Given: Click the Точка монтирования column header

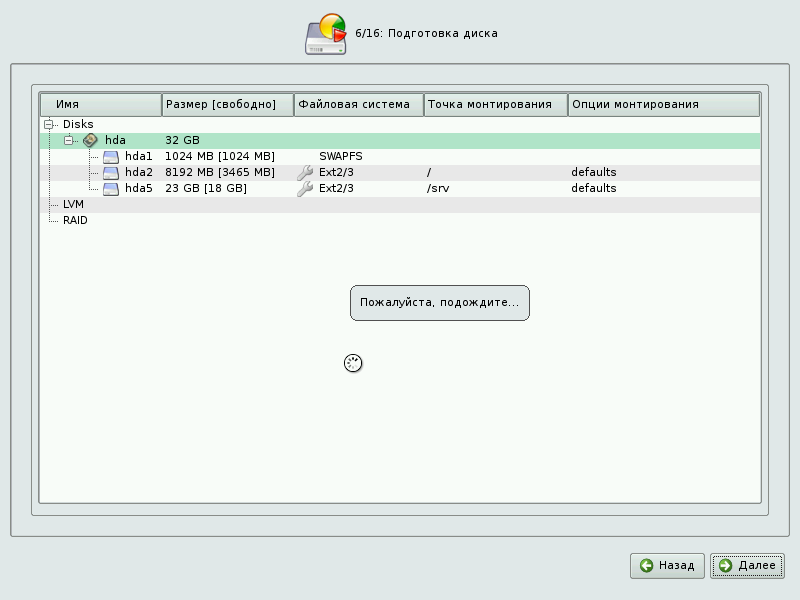Looking at the screenshot, I should pos(495,104).
